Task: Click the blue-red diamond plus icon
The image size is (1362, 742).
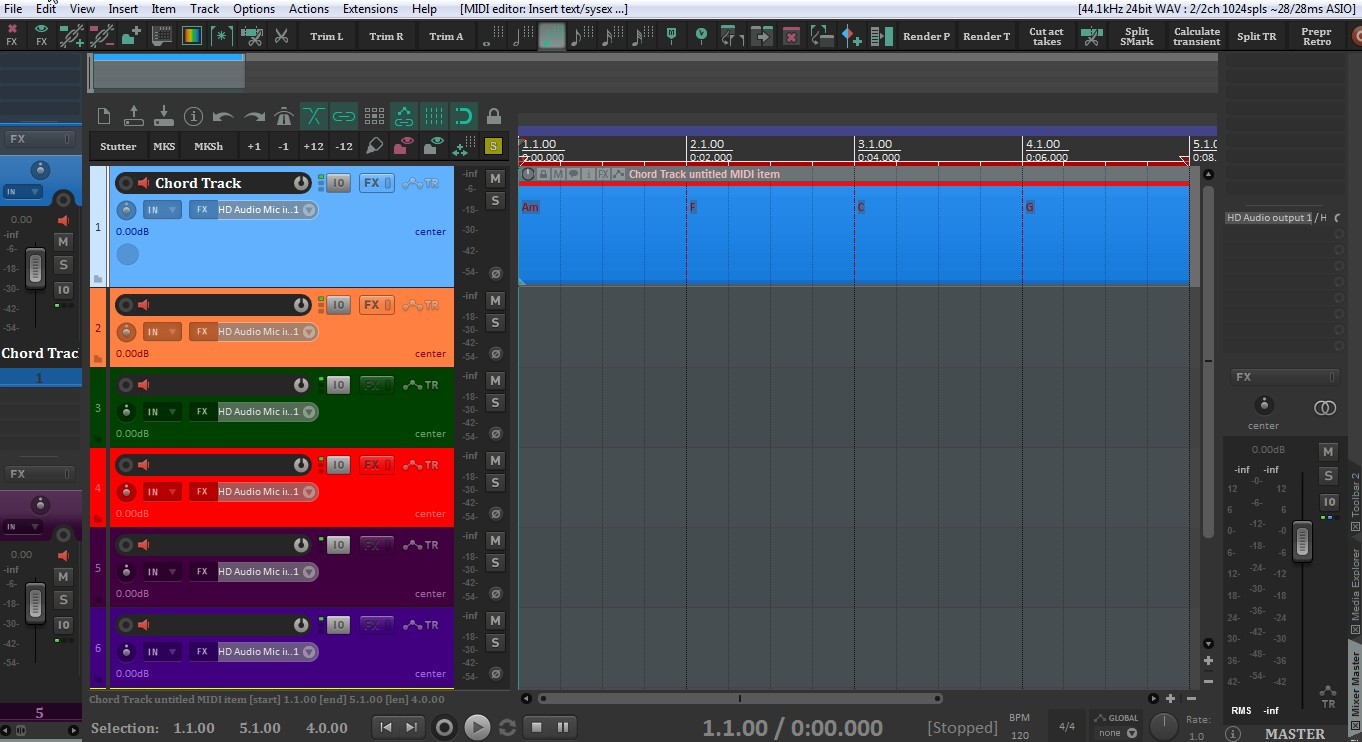Action: (x=851, y=37)
